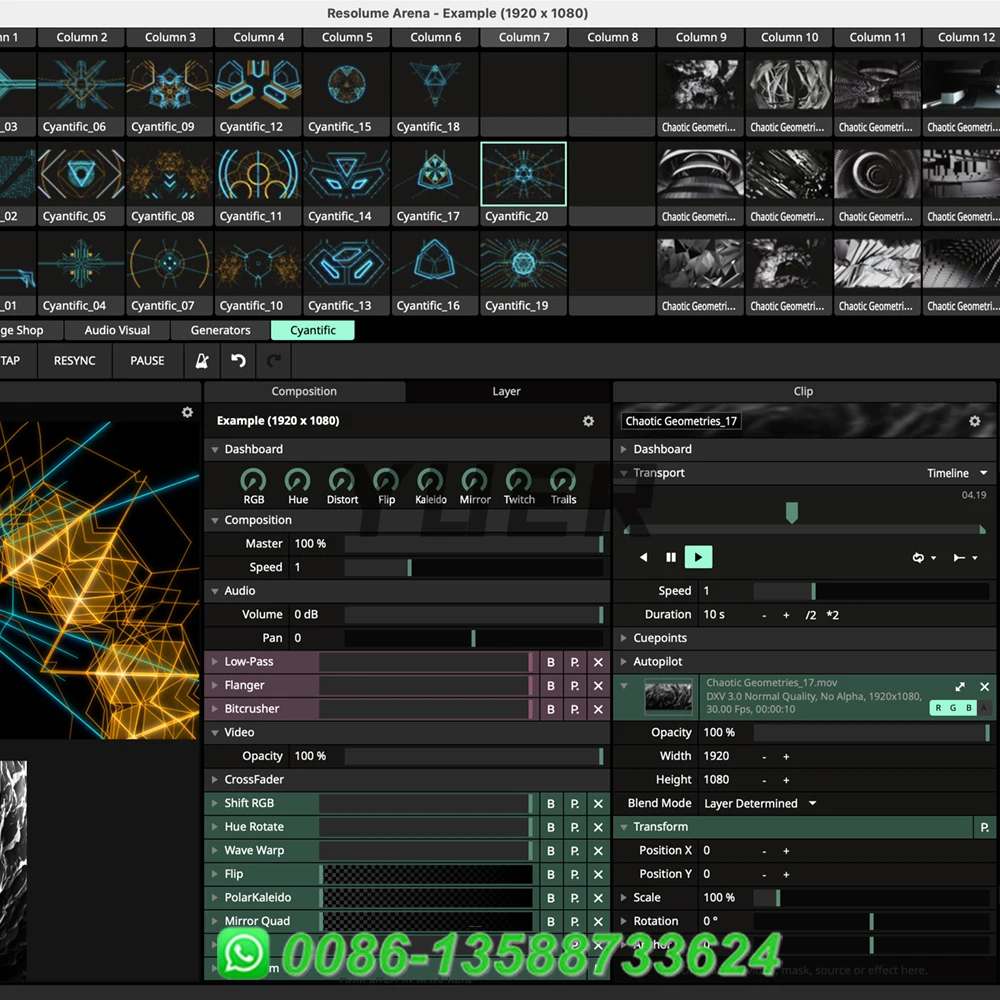Viewport: 1000px width, 1000px height.
Task: Click the PAUSE button in toolbar
Action: pos(147,361)
